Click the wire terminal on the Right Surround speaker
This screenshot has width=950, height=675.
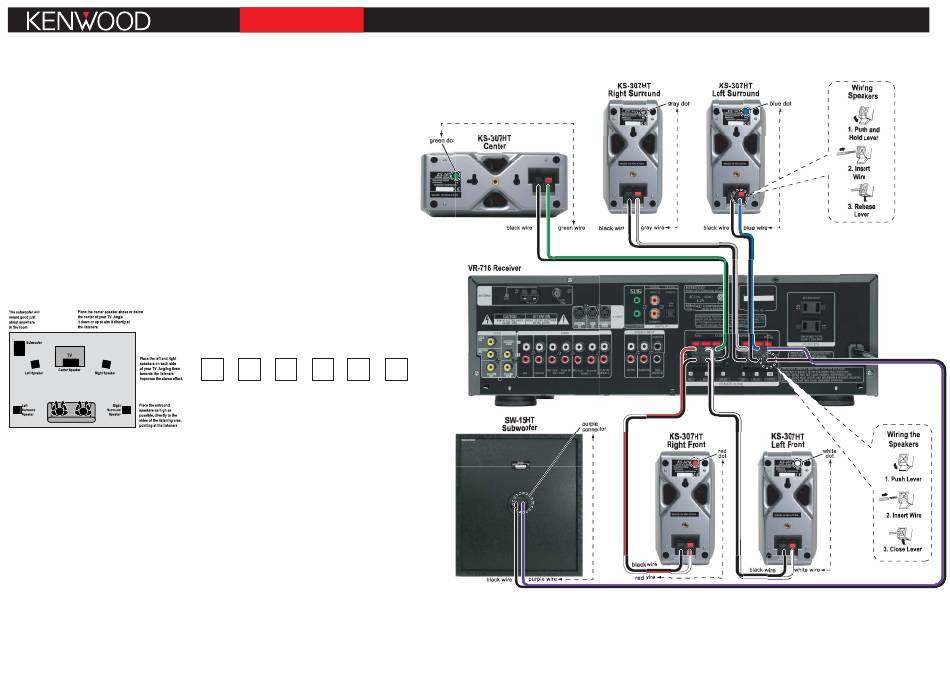(x=633, y=192)
